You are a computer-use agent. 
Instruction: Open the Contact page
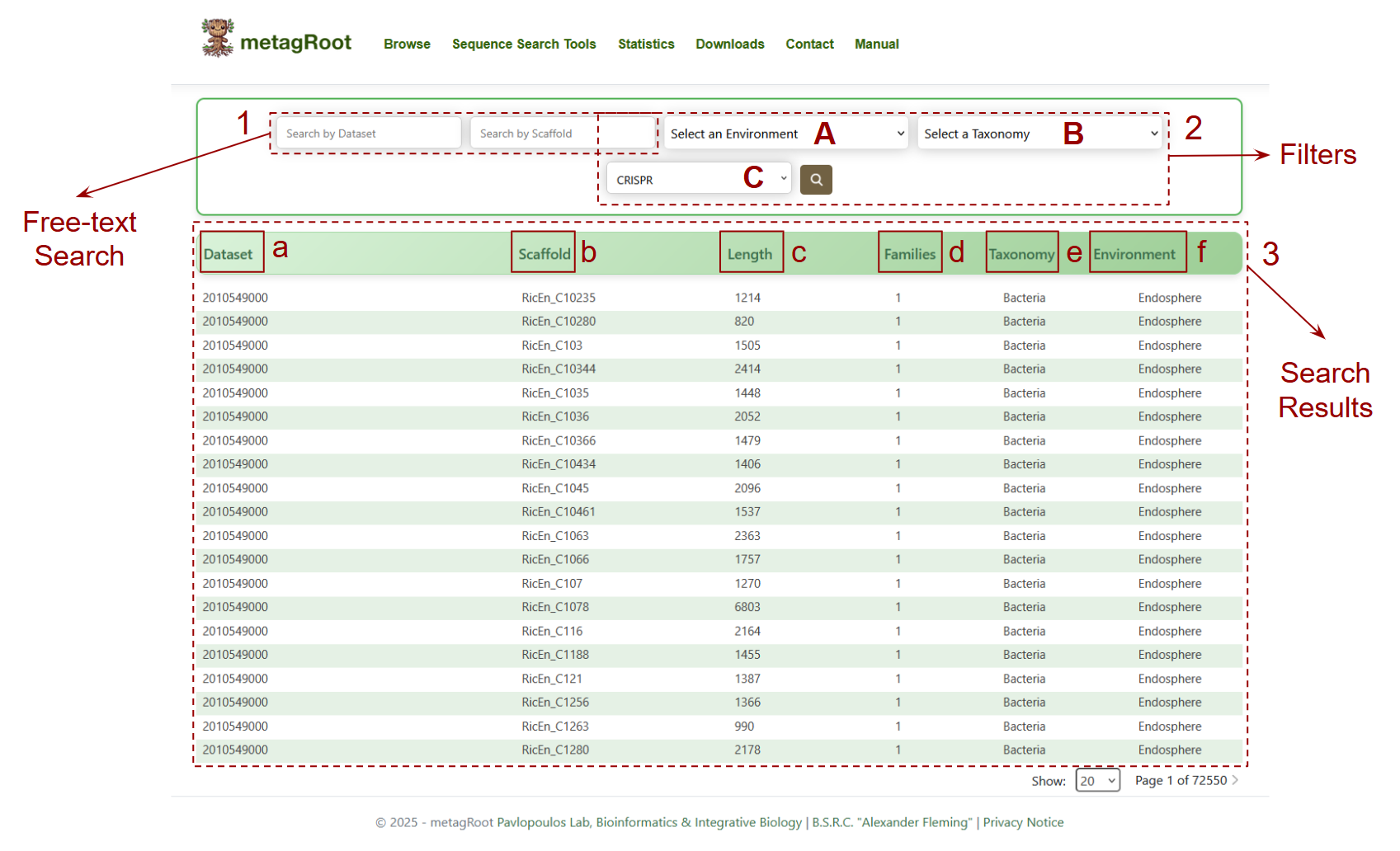(x=809, y=44)
